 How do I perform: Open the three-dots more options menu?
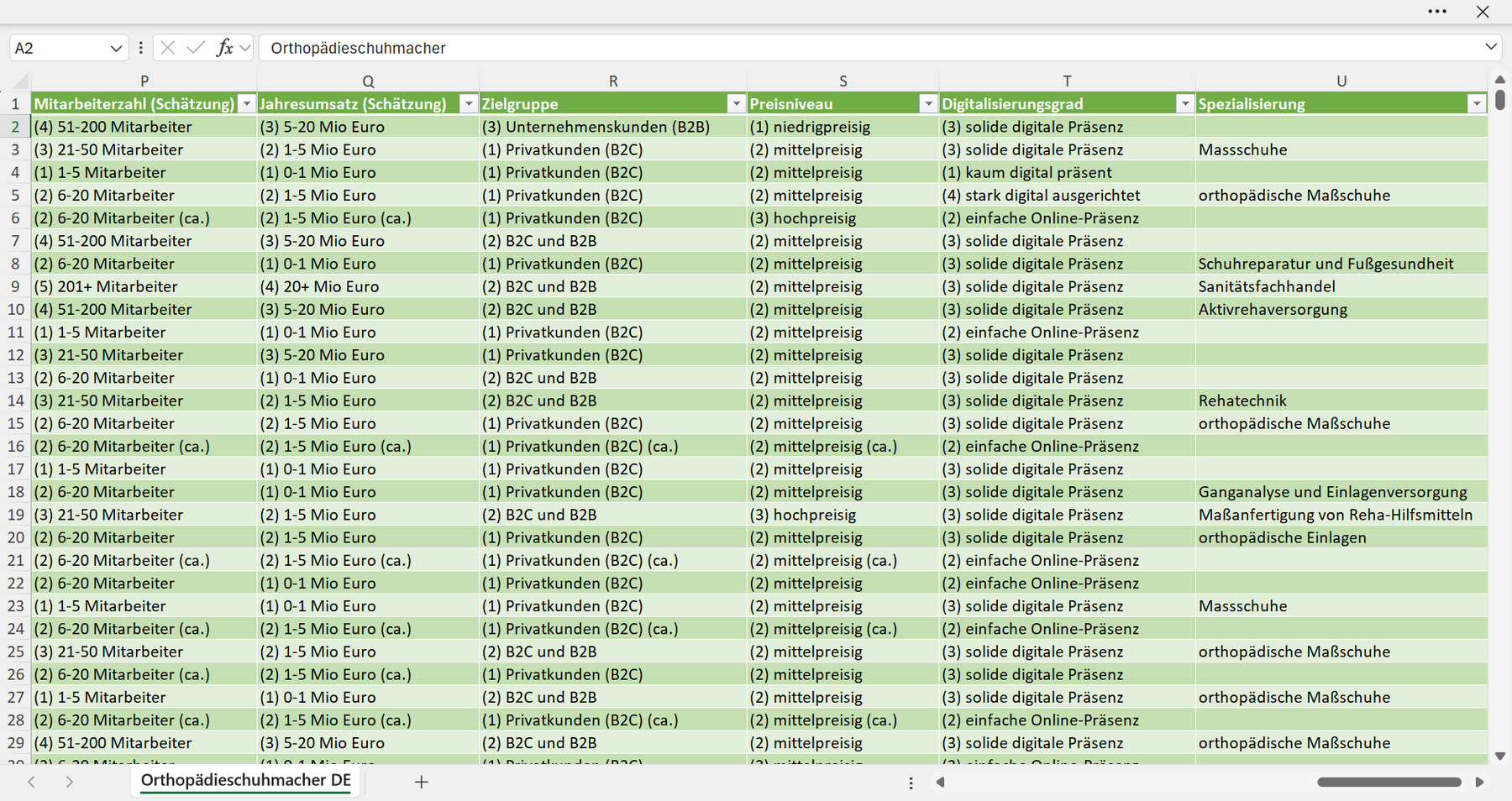coord(1437,12)
